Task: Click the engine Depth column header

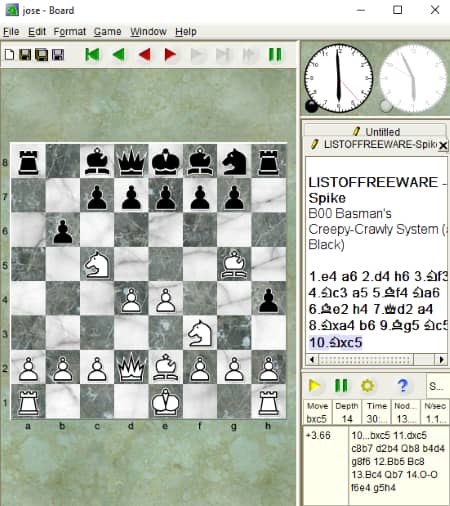Action: point(347,406)
